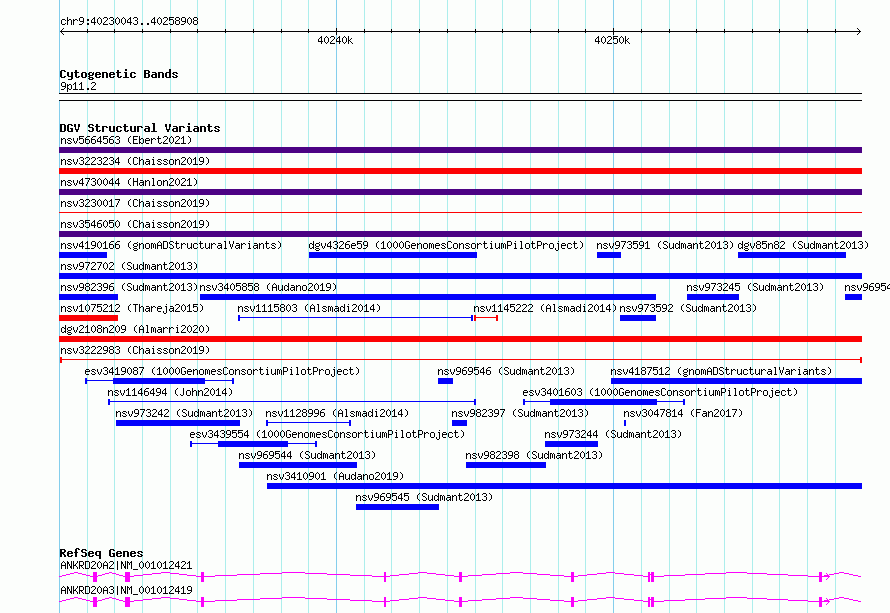Image resolution: width=890 pixels, height=613 pixels.
Task: Click nsv3222983 (Chaisson2019) label
Action: pyautogui.click(x=135, y=350)
